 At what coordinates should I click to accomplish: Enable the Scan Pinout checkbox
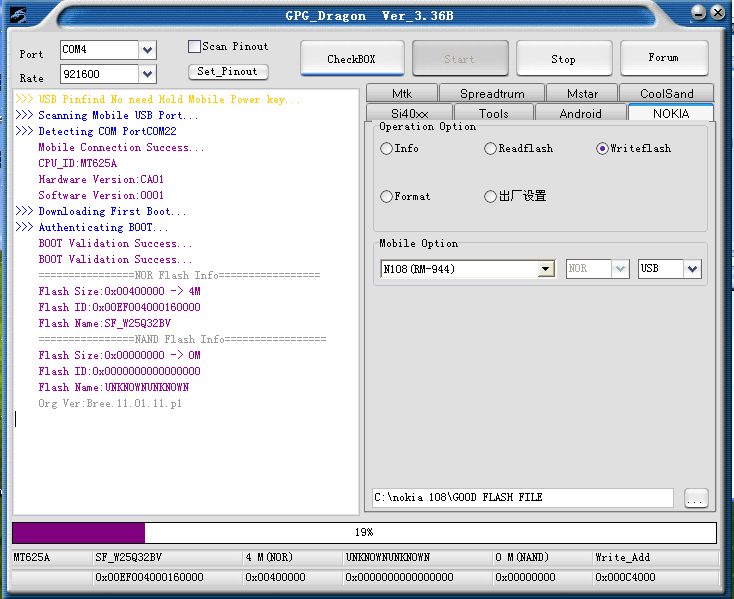[194, 46]
